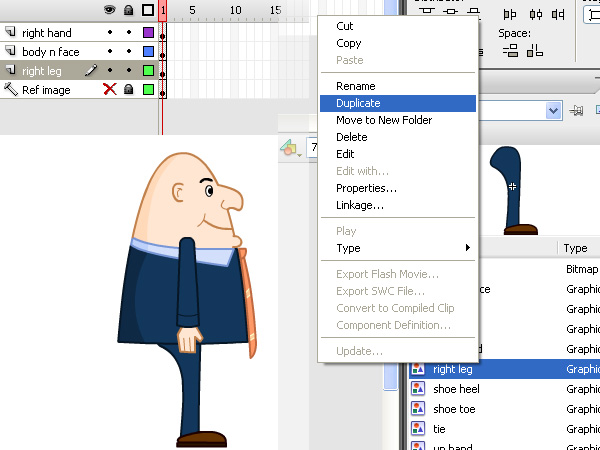Choose Edit in the context menu
The height and width of the screenshot is (450, 600).
tap(345, 154)
